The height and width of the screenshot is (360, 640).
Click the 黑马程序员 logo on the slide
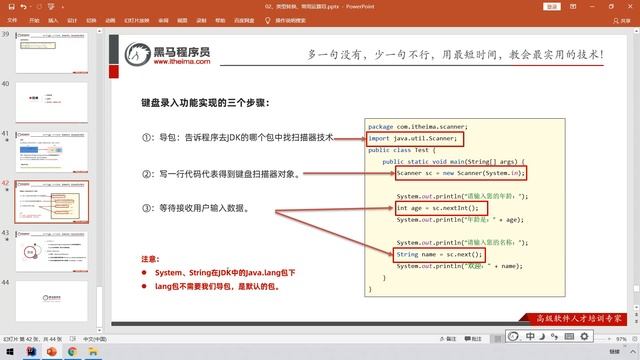click(167, 54)
